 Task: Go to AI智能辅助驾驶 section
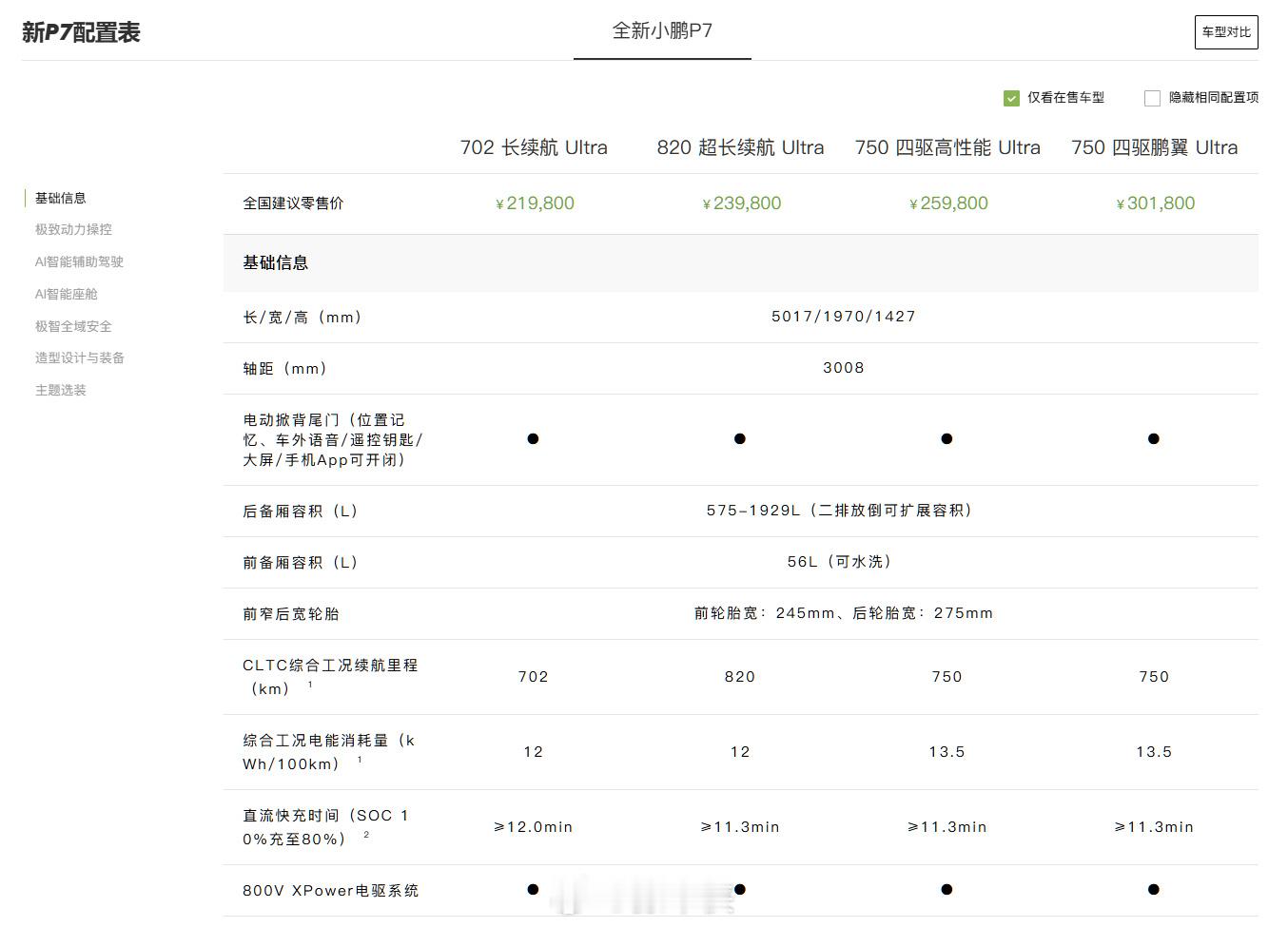pos(79,261)
